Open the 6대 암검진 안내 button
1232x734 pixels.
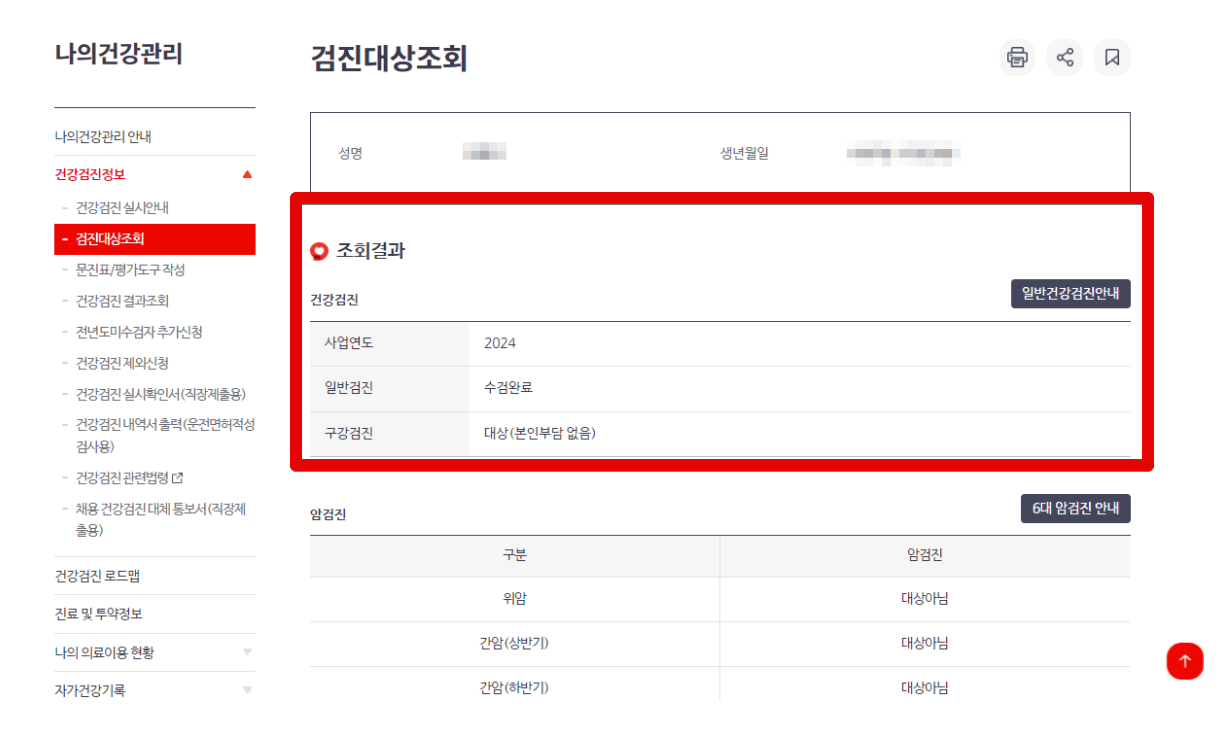pos(1076,508)
